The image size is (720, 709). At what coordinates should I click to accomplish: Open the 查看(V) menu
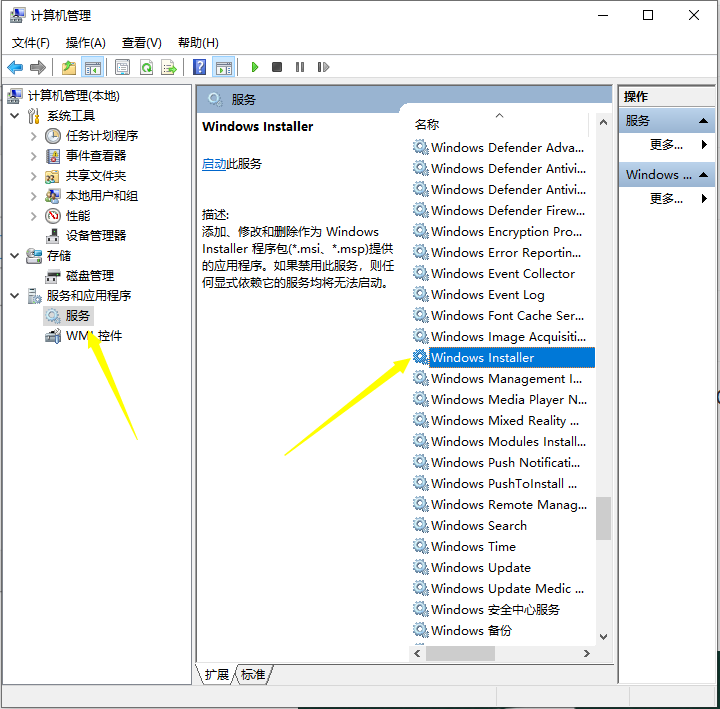coord(141,43)
